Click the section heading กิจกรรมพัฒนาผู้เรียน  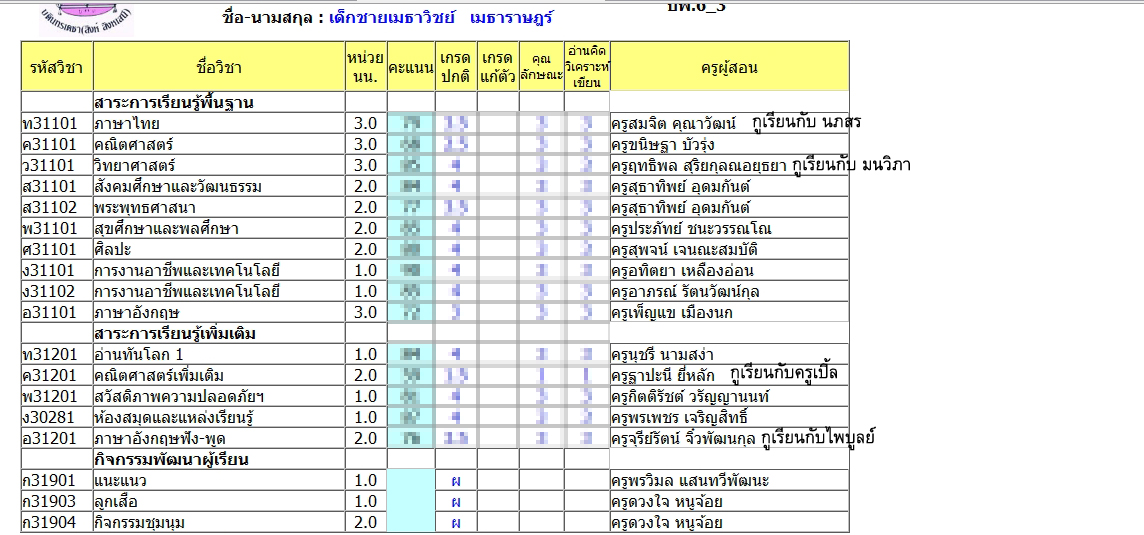(x=171, y=460)
